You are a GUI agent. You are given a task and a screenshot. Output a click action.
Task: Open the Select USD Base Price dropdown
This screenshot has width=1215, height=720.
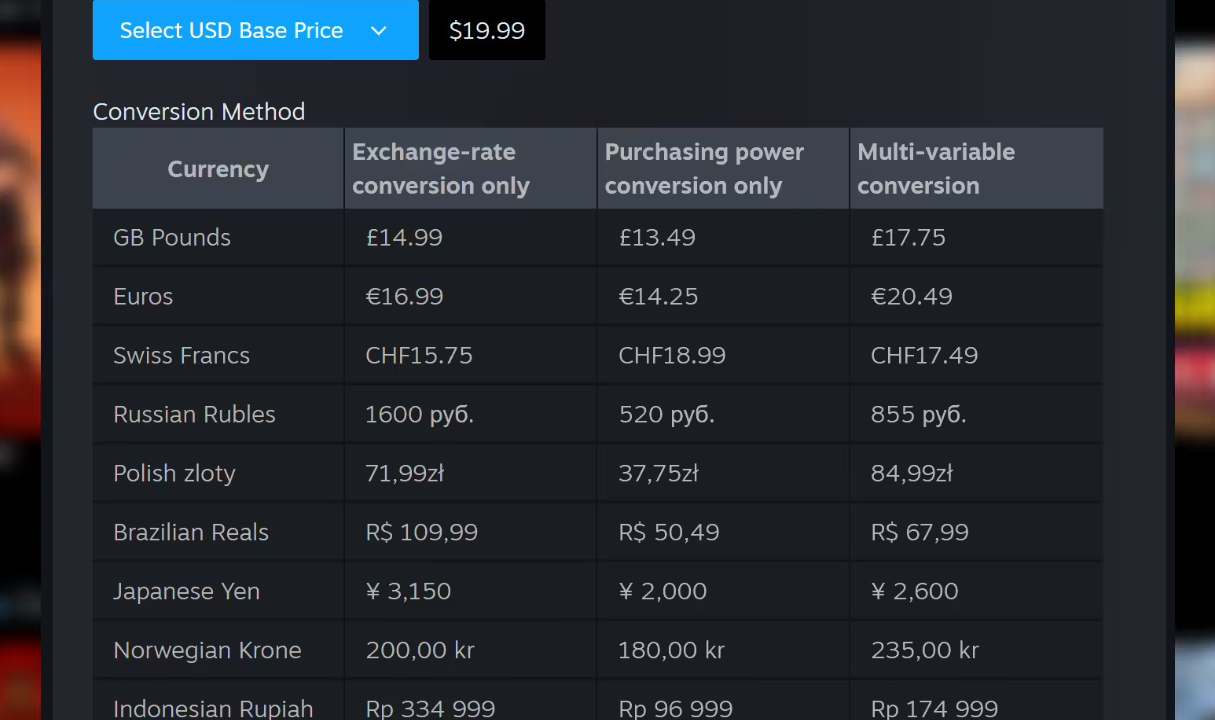pyautogui.click(x=231, y=30)
